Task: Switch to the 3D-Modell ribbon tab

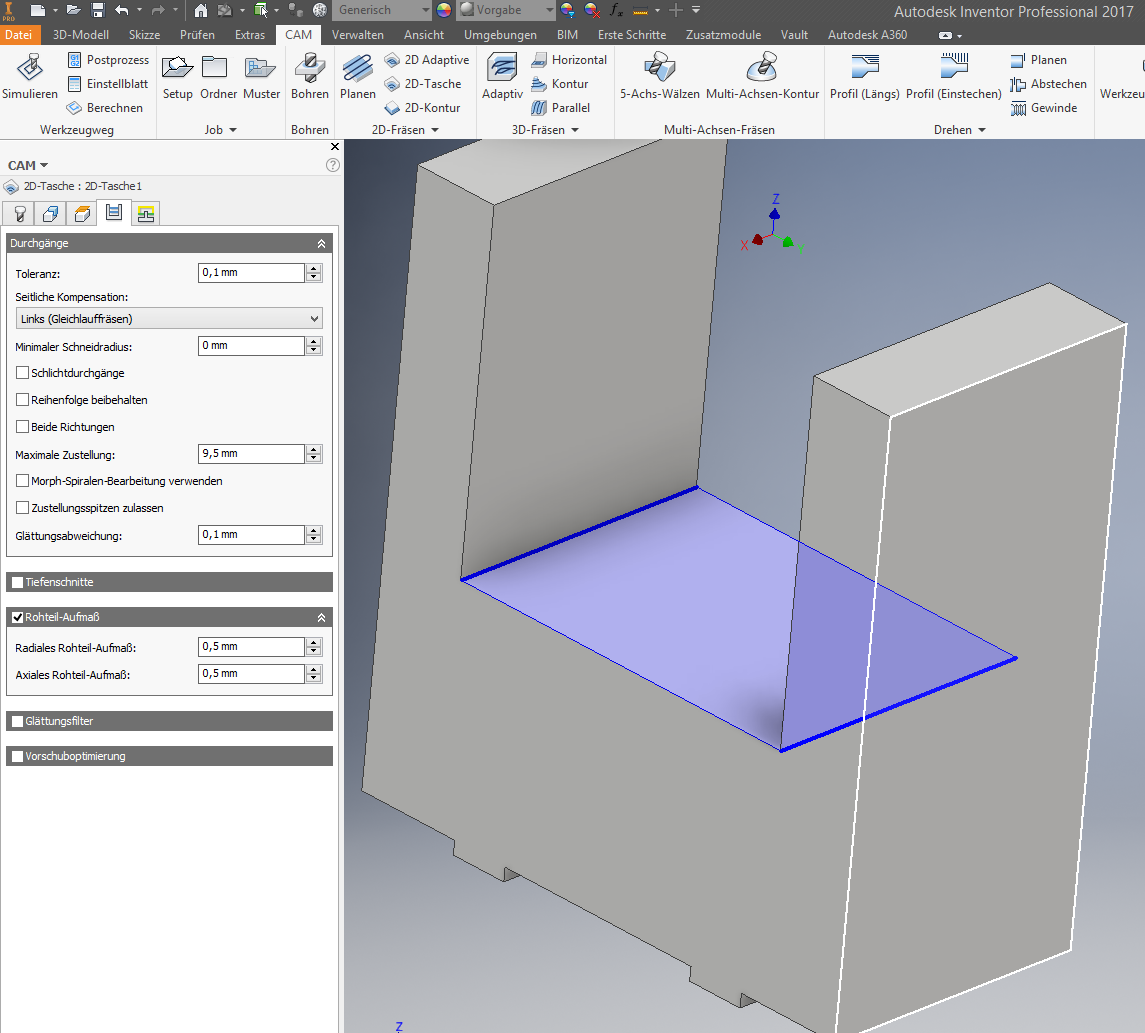Action: pos(80,34)
